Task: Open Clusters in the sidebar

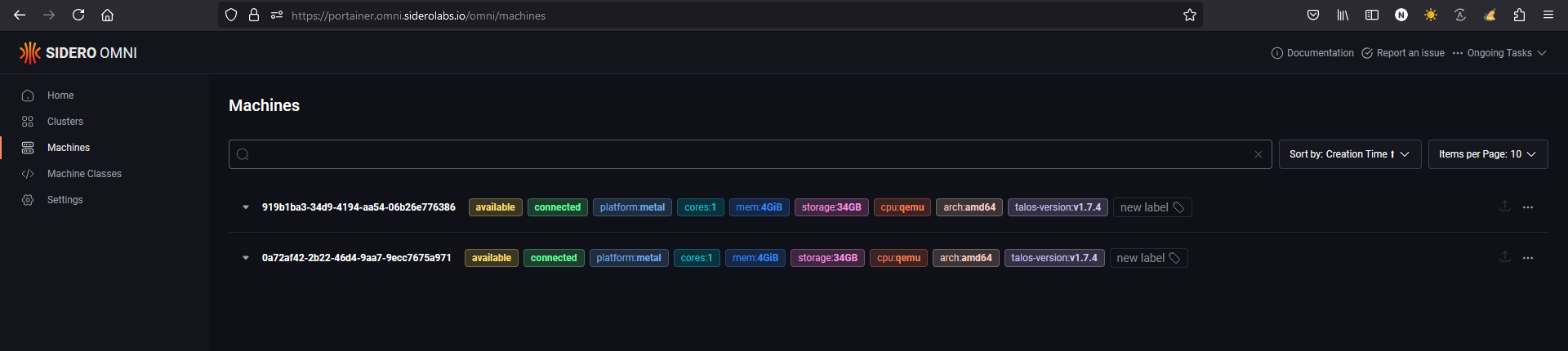Action: 65,122
